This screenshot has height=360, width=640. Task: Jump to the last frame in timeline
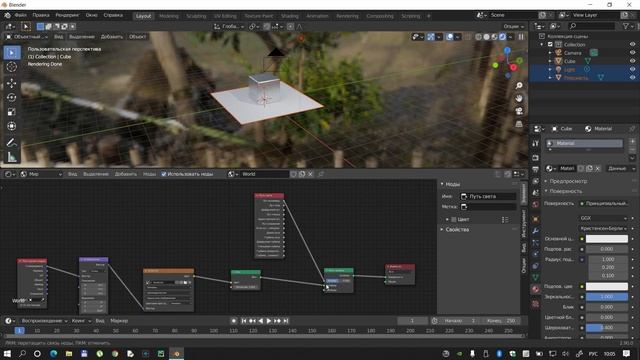(x=286, y=321)
